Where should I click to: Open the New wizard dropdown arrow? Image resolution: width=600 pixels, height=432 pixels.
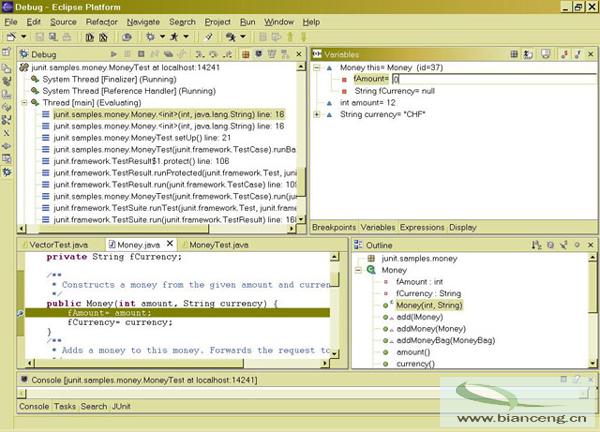click(x=24, y=37)
